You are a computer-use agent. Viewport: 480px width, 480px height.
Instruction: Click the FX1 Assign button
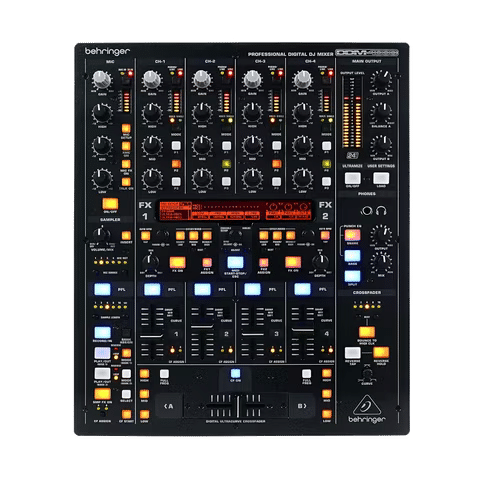207,262
